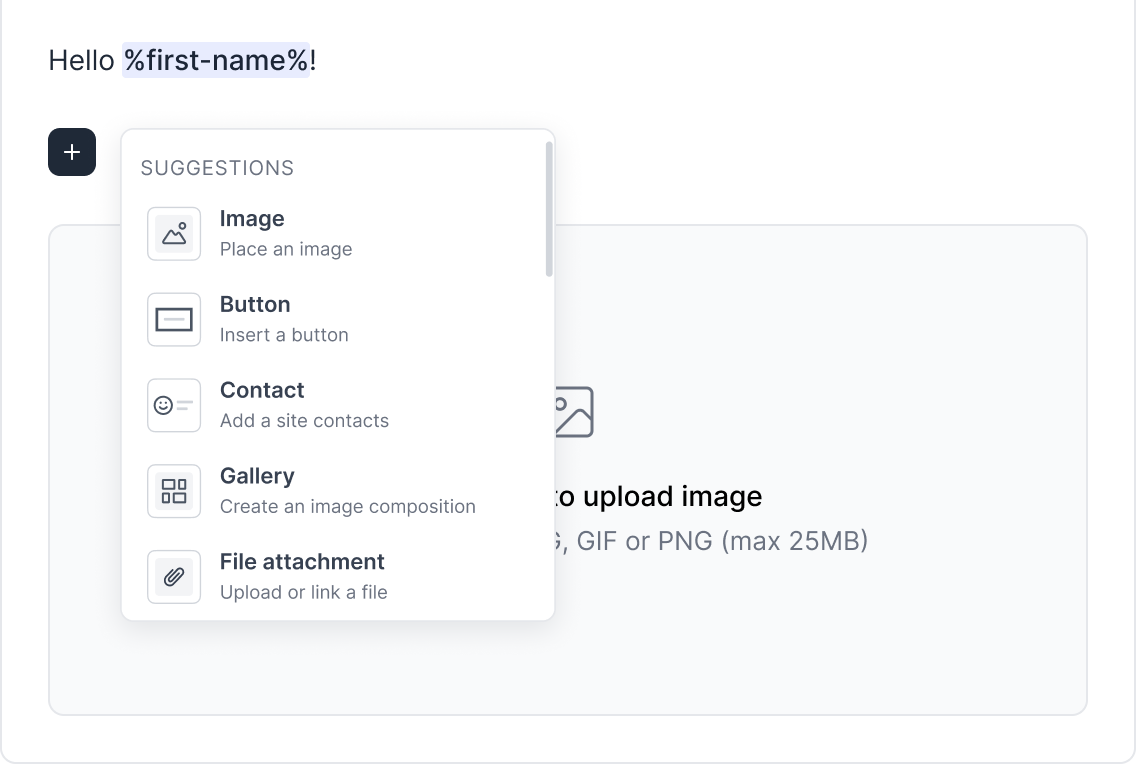Image resolution: width=1136 pixels, height=764 pixels.
Task: Click the image placeholder icon in upload area
Action: (x=575, y=412)
